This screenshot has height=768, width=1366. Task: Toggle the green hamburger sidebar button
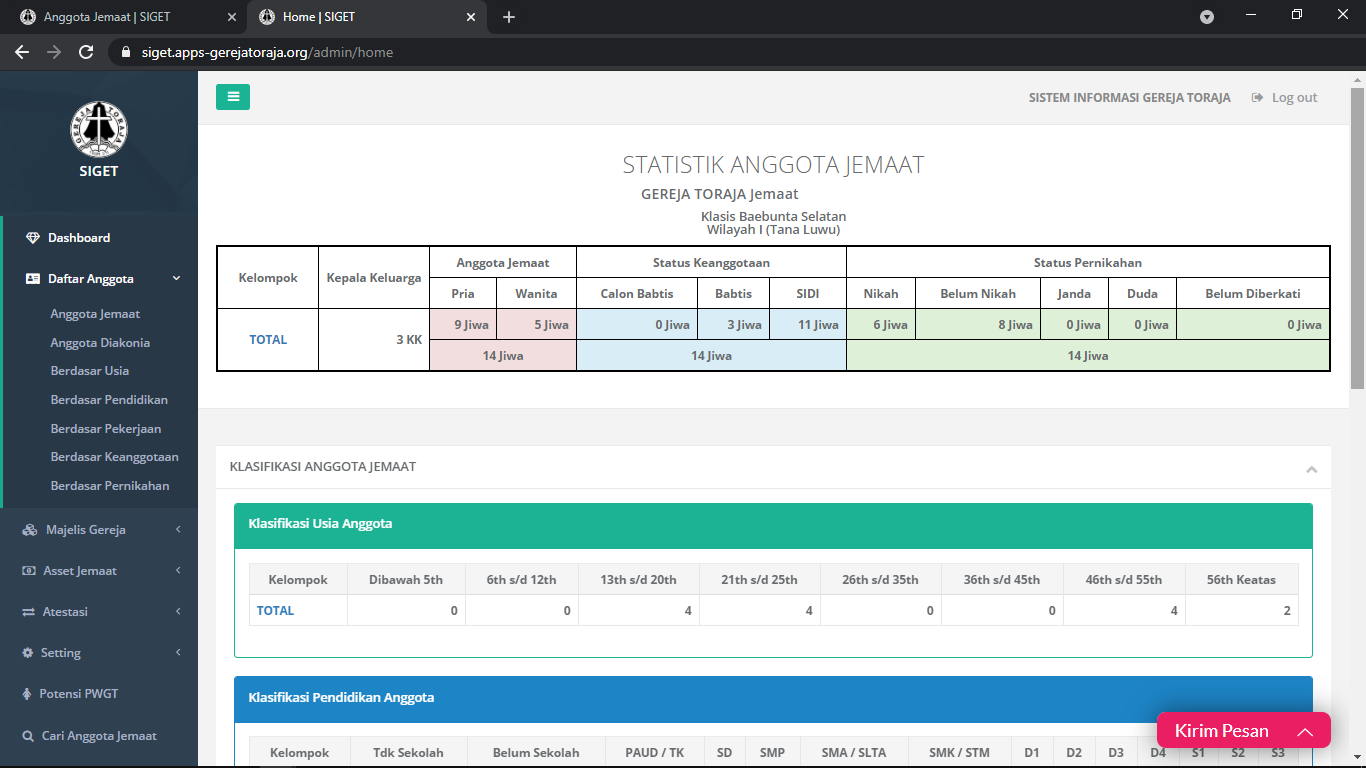coord(233,97)
